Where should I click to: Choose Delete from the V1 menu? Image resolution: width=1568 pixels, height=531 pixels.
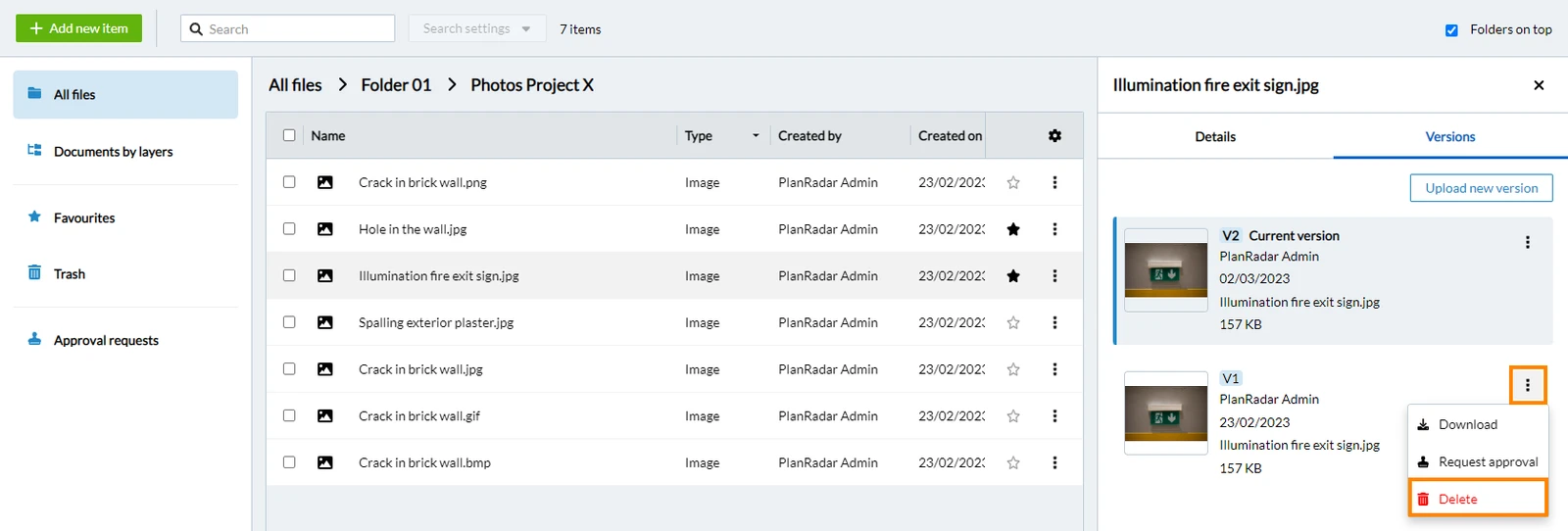click(x=1478, y=499)
